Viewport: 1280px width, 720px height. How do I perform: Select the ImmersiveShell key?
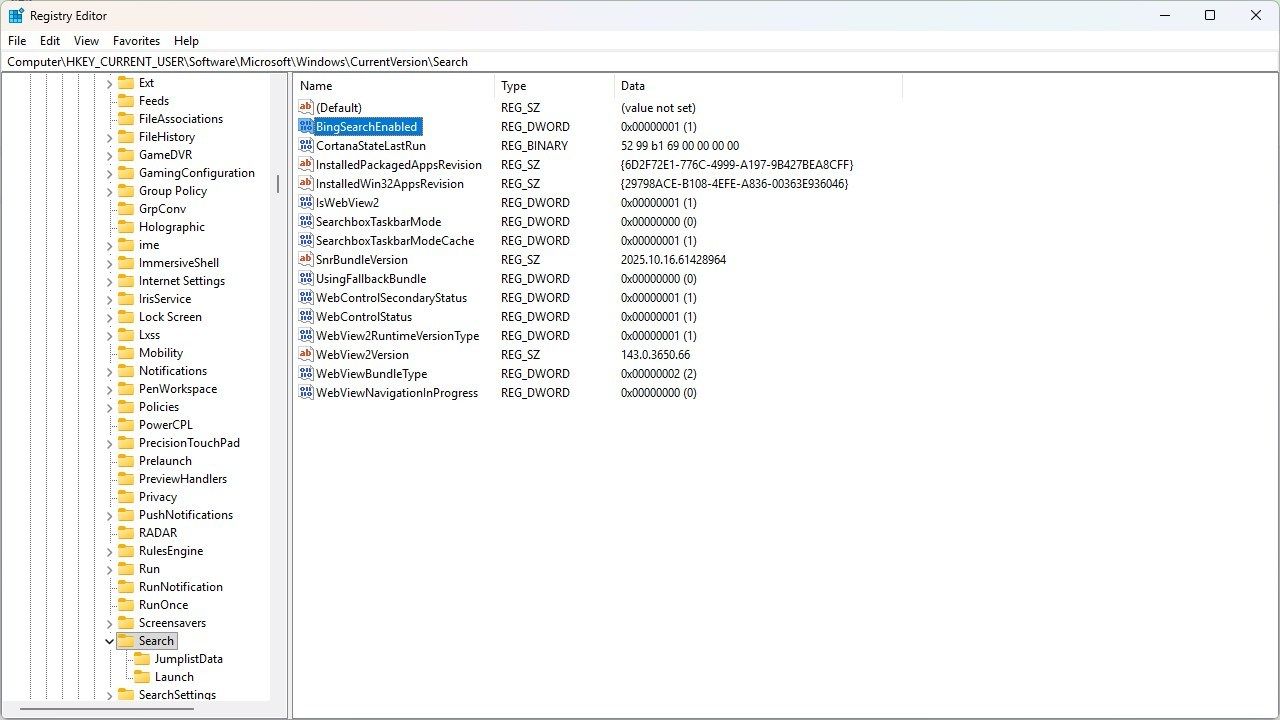tap(178, 263)
